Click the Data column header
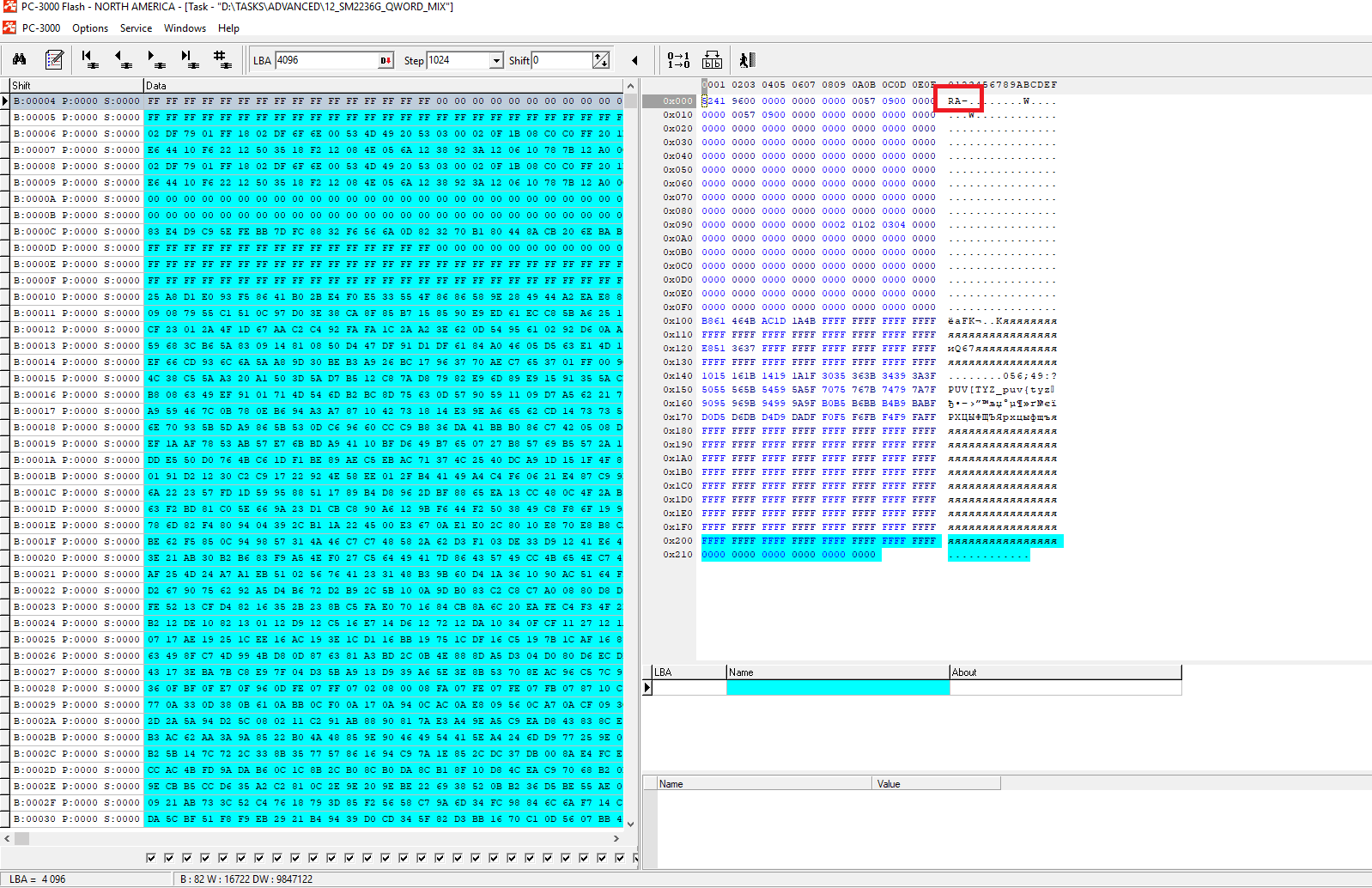 383,85
